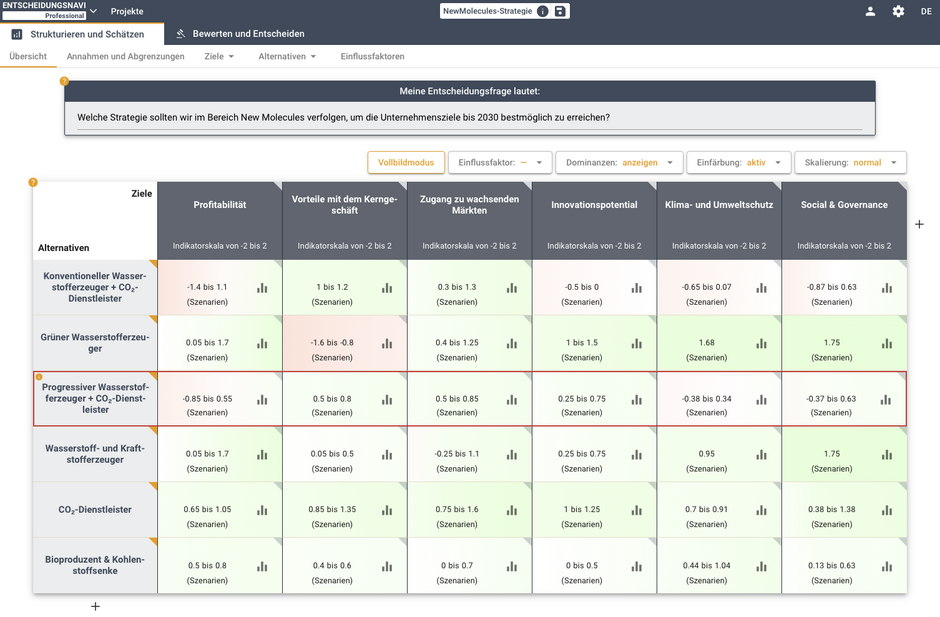
Task: Switch to the Bewerten und Entscheiden tab
Action: tap(250, 33)
